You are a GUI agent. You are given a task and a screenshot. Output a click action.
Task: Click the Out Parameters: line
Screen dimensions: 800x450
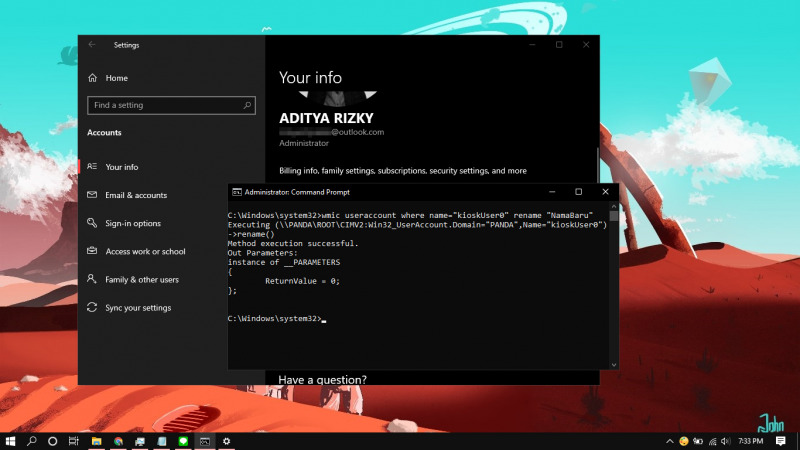(262, 253)
